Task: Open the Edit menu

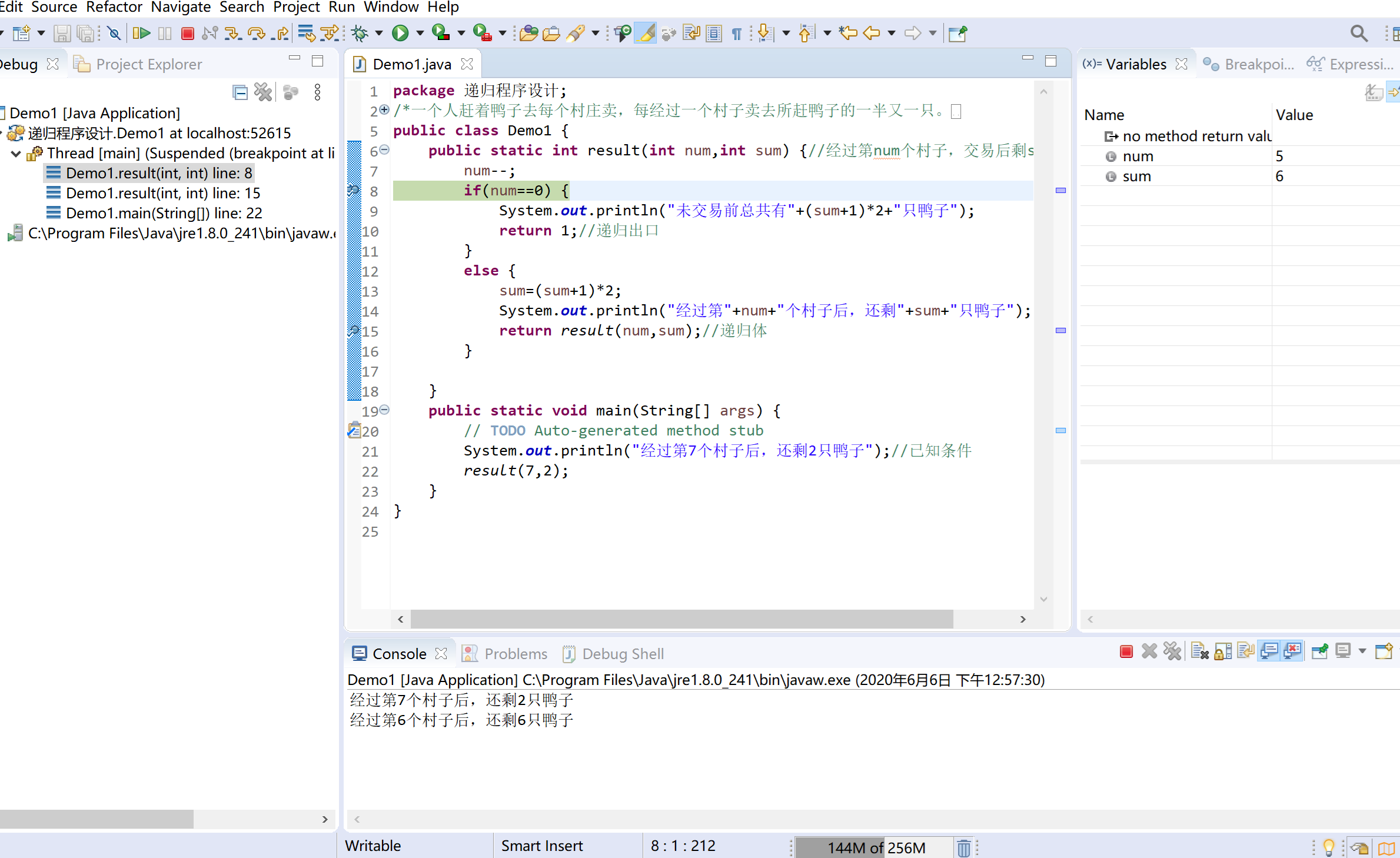Action: [11, 7]
